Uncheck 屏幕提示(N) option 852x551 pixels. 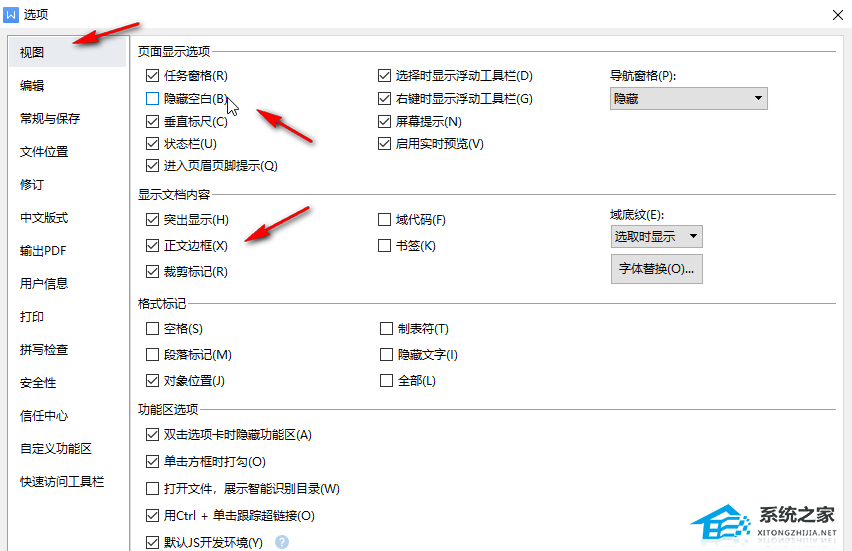point(385,122)
